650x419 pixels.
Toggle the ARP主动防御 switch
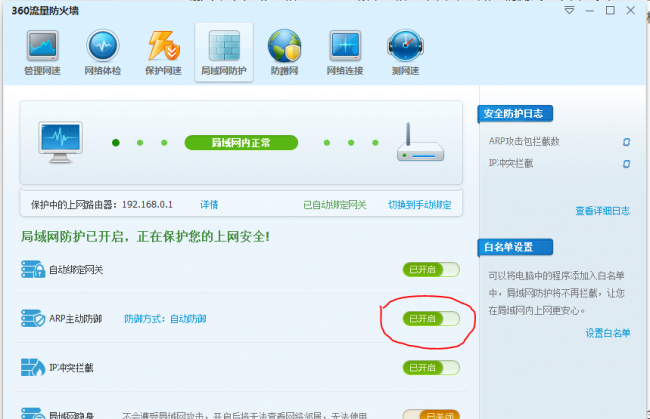pyautogui.click(x=431, y=319)
